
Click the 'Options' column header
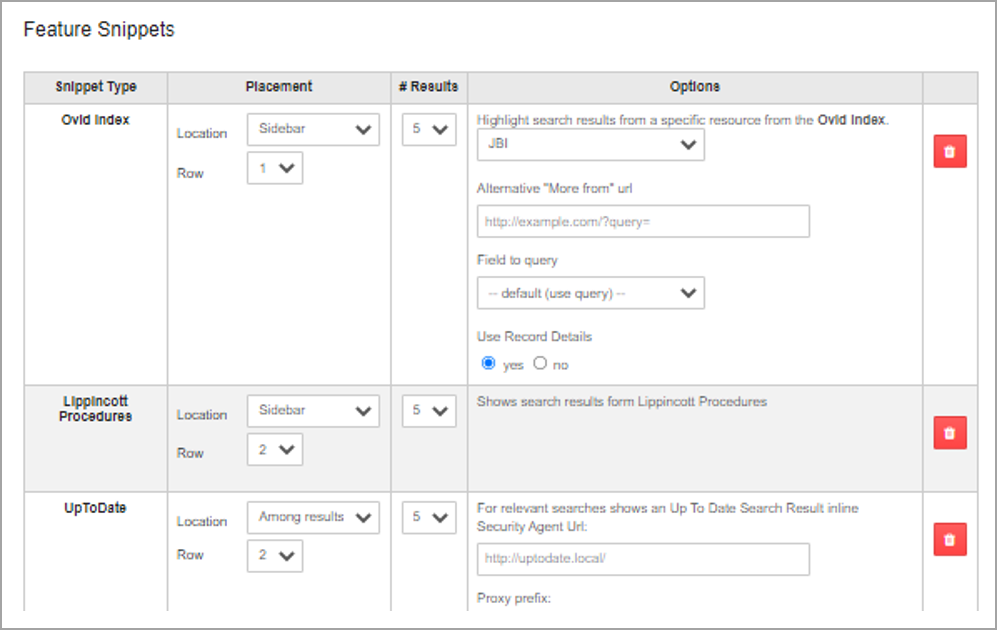[695, 87]
